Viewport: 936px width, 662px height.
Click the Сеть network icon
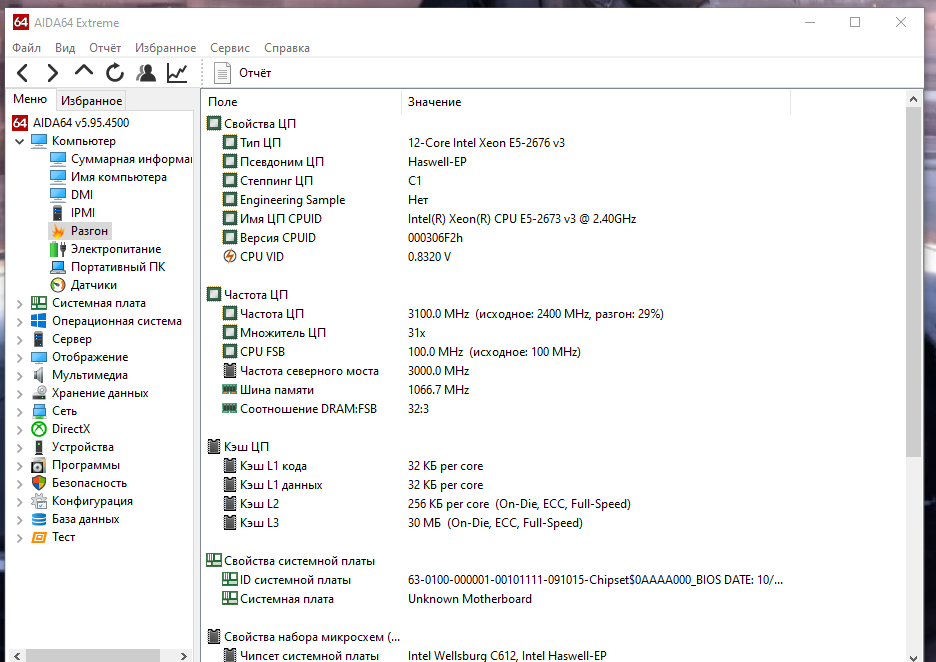(x=39, y=411)
